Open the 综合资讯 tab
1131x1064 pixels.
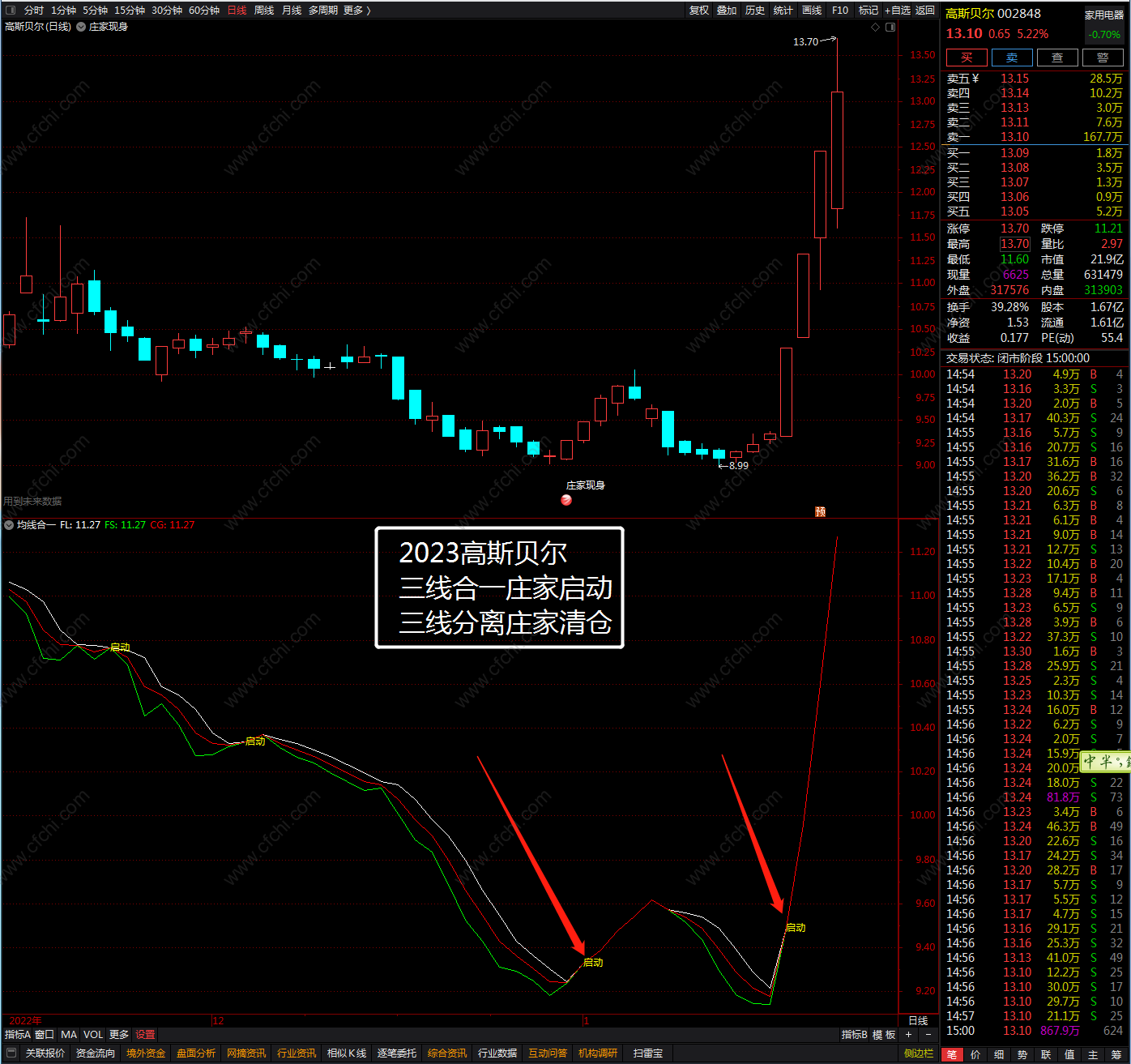[x=446, y=1053]
